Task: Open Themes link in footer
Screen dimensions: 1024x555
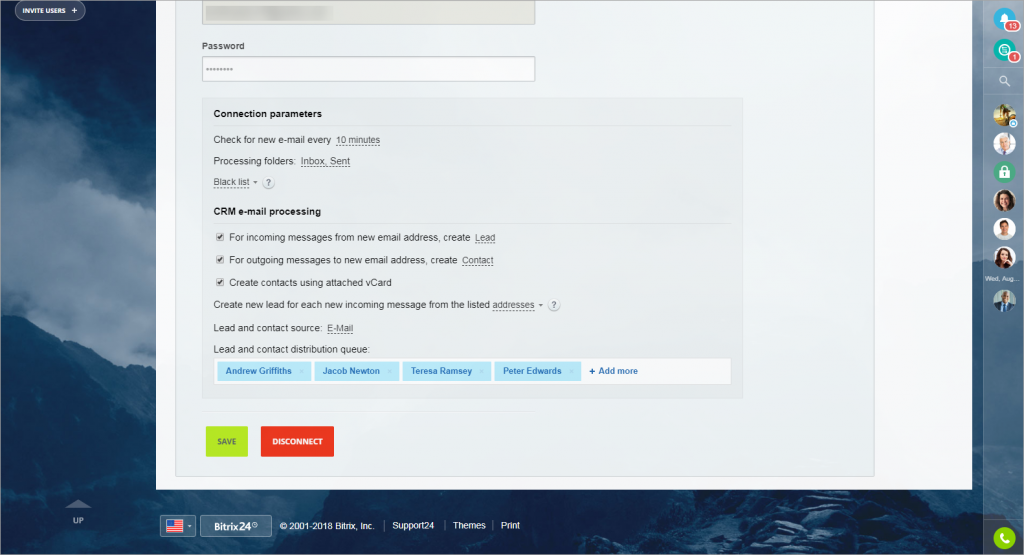Action: 469,526
